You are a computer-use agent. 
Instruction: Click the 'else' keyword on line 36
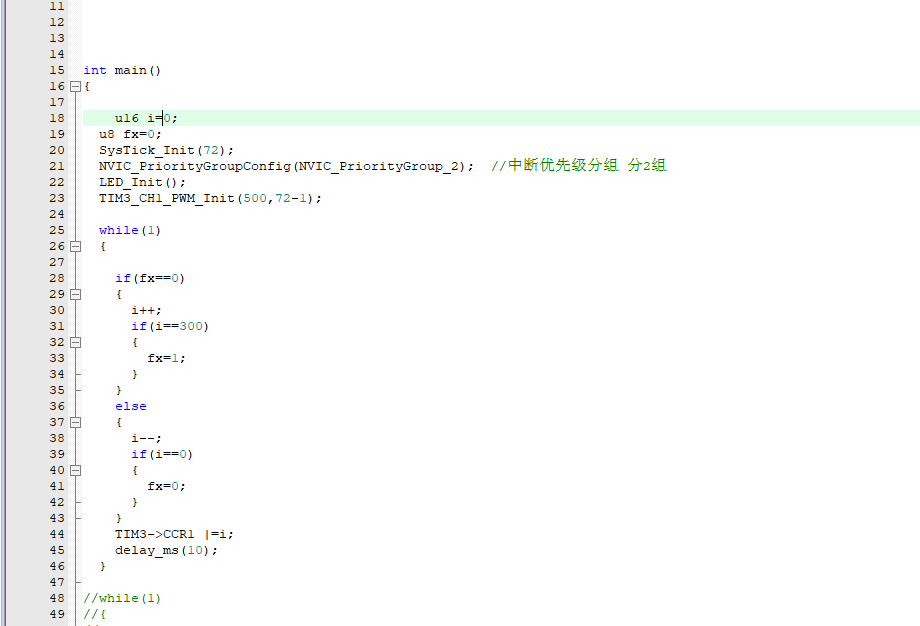pos(130,406)
